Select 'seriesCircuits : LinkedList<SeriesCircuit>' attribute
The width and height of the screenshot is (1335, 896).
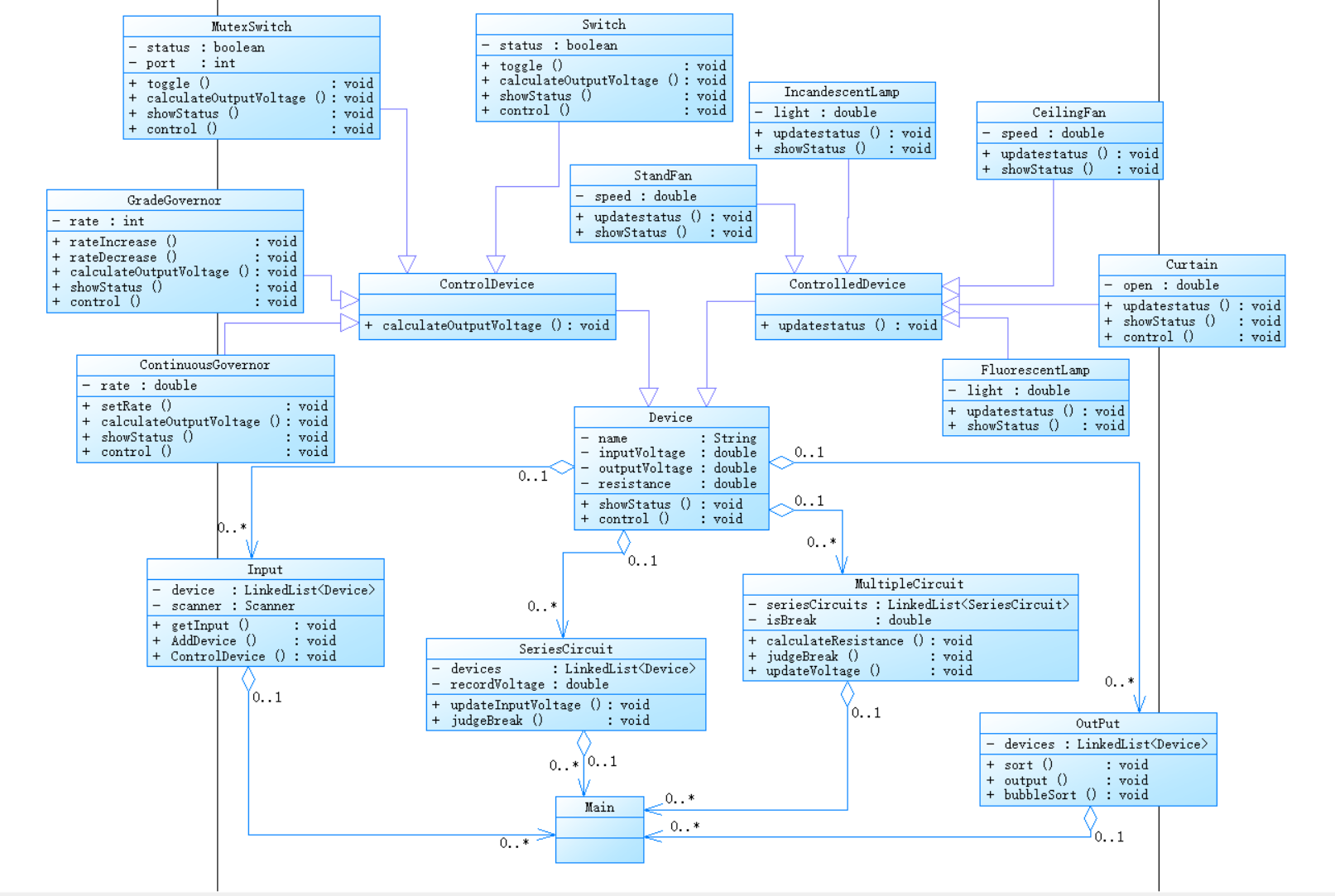909,605
